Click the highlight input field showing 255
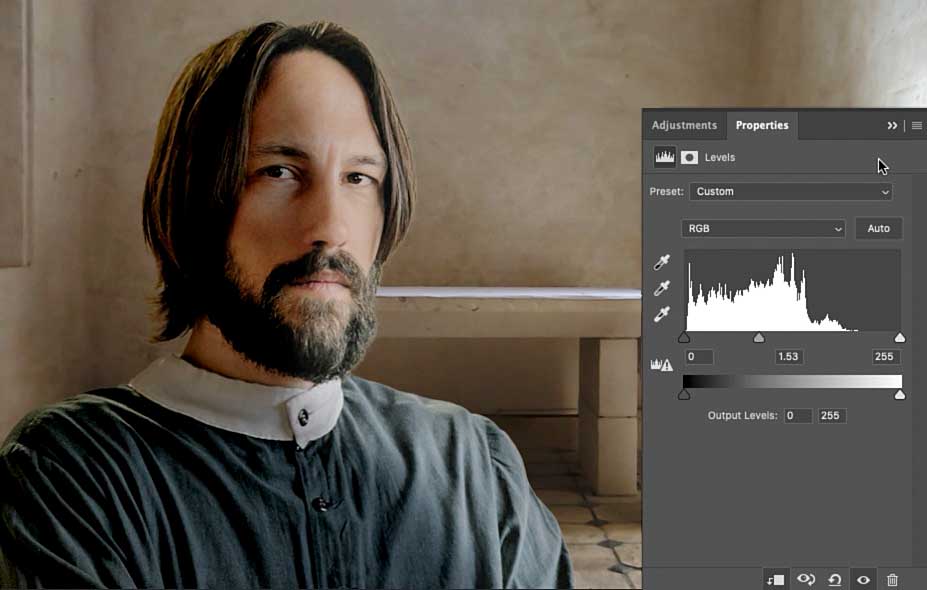 (885, 356)
